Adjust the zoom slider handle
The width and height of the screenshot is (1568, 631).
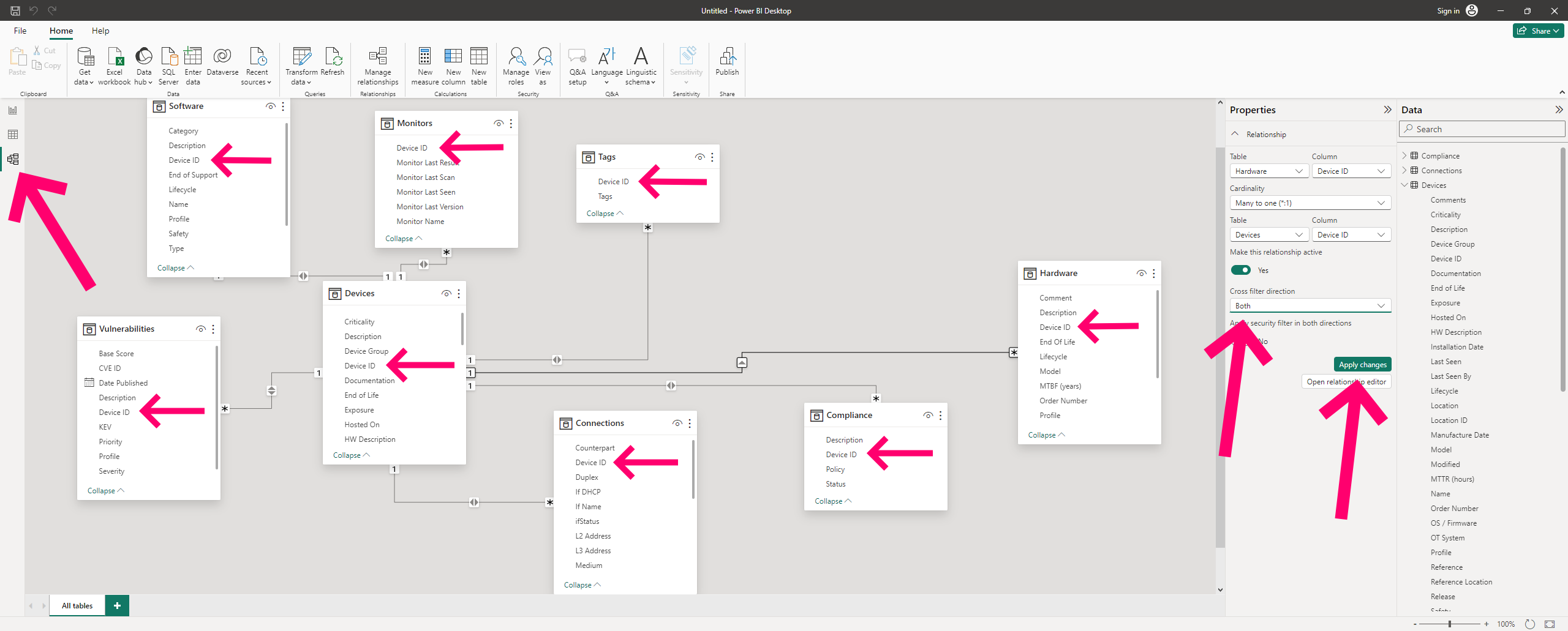tap(1449, 624)
